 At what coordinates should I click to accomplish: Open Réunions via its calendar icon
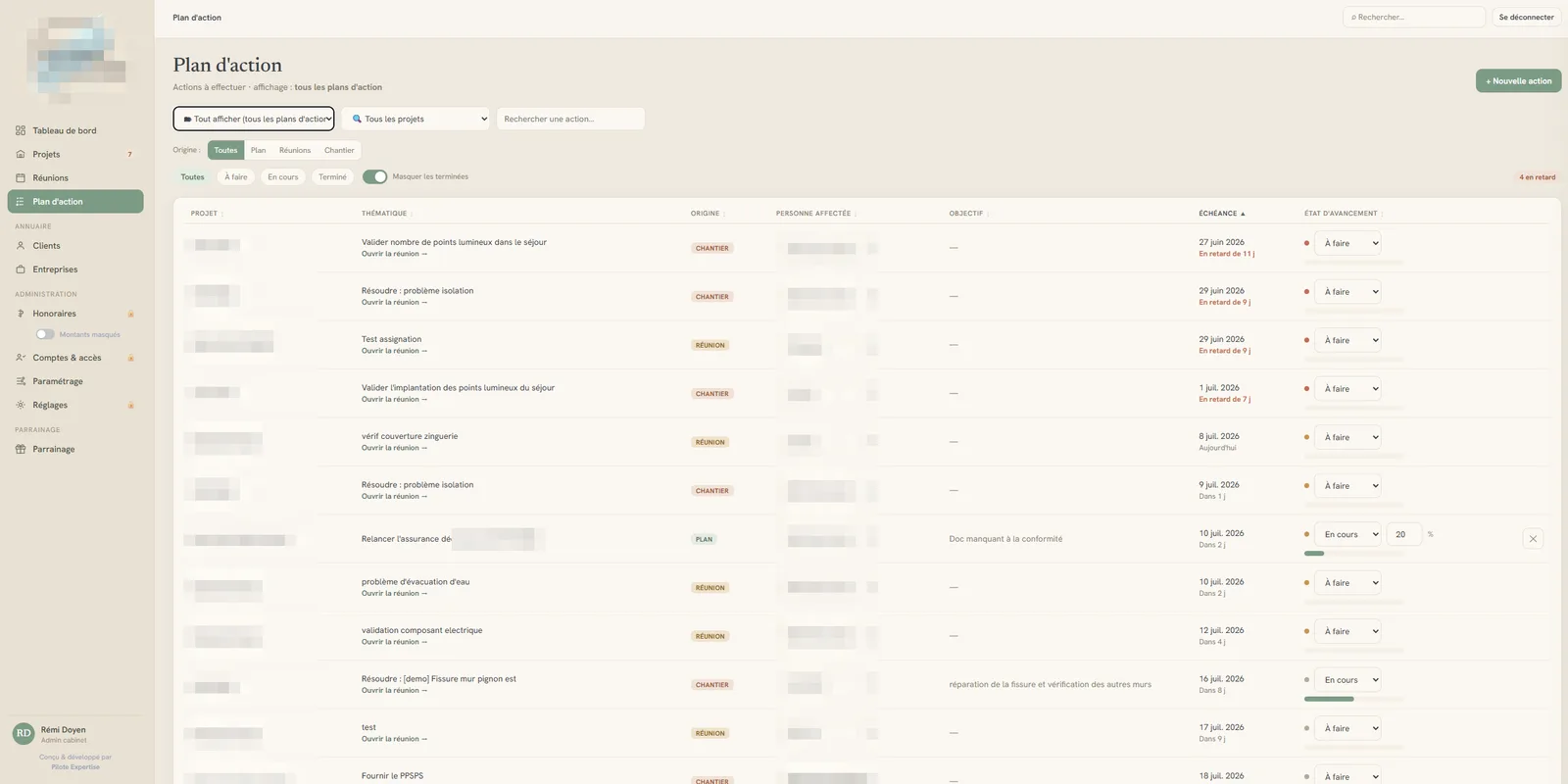[x=21, y=177]
